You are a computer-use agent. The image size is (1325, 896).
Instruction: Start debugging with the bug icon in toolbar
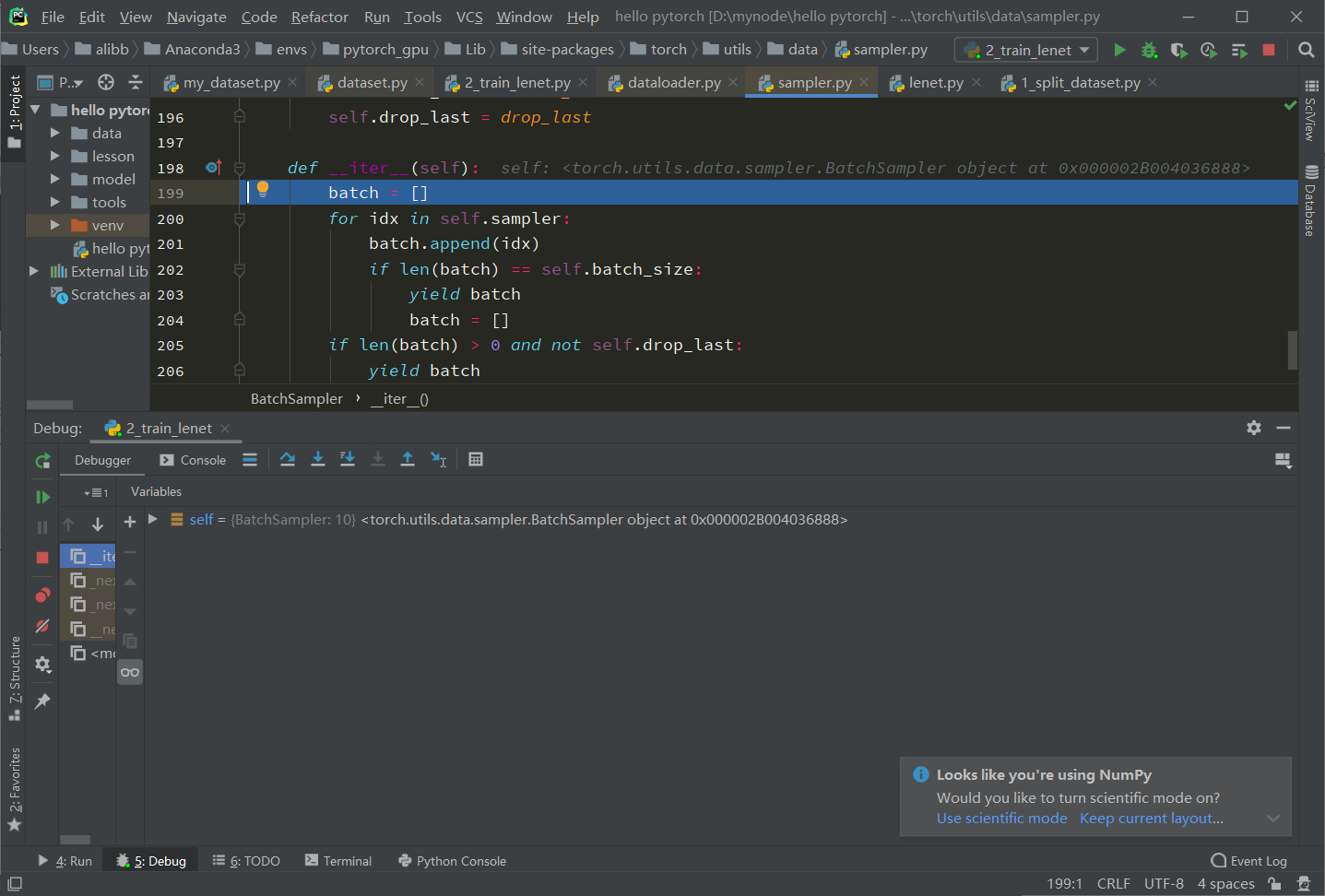pos(1149,50)
